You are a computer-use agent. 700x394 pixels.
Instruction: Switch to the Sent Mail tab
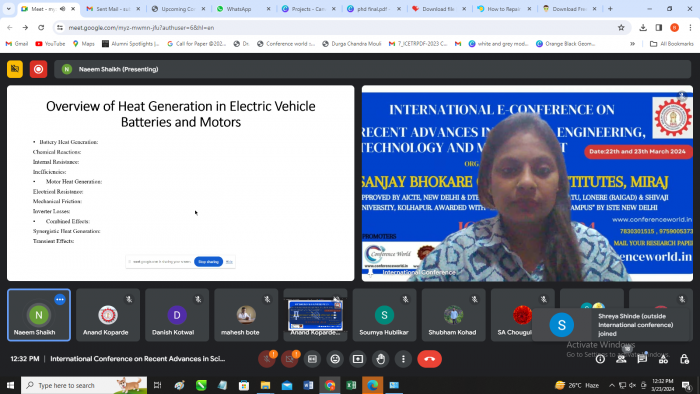(113, 9)
